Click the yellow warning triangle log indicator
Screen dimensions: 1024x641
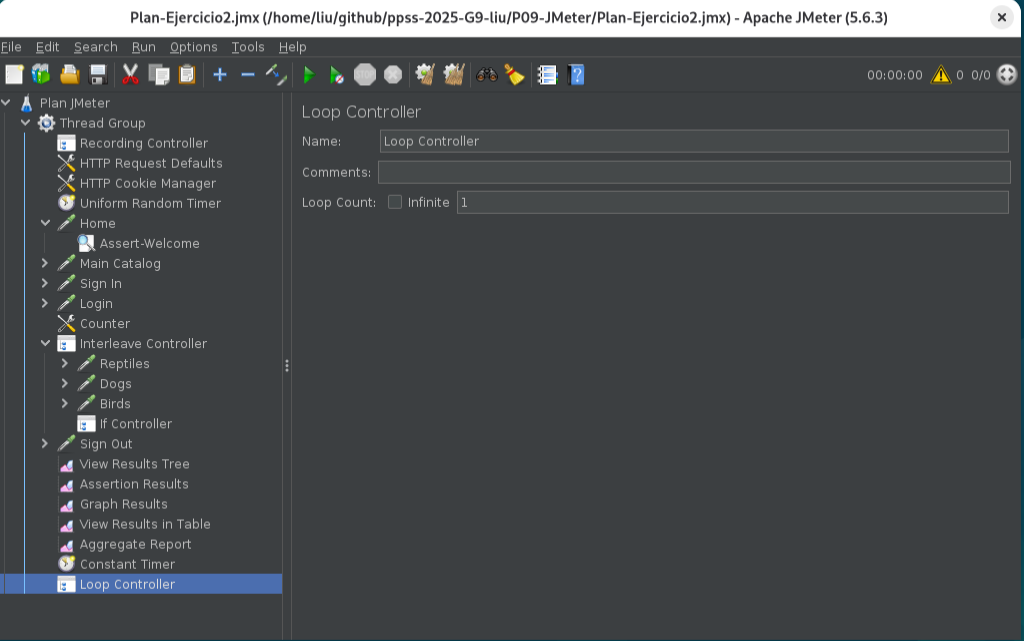tap(940, 75)
